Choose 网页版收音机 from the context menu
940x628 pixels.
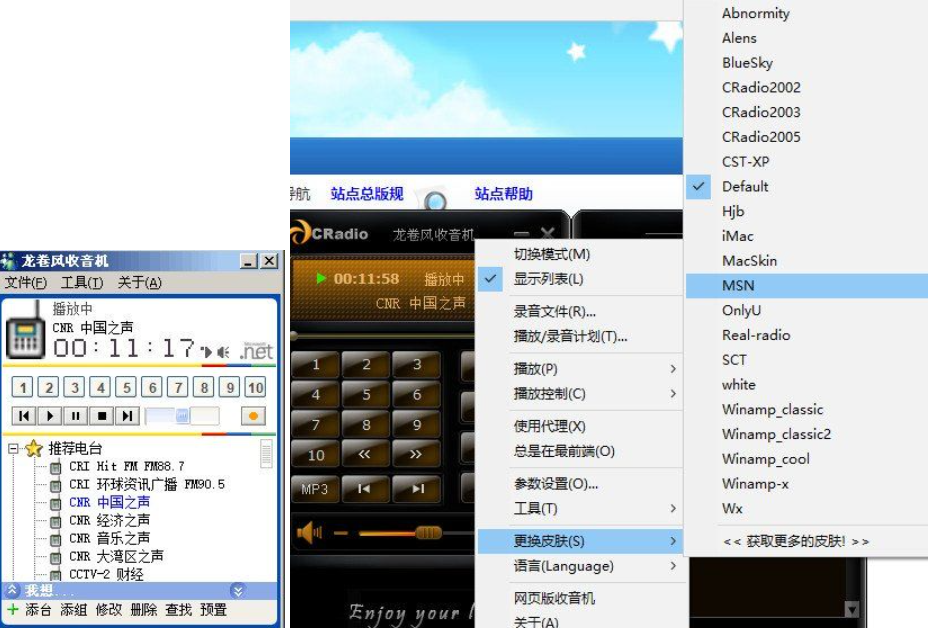pos(554,598)
